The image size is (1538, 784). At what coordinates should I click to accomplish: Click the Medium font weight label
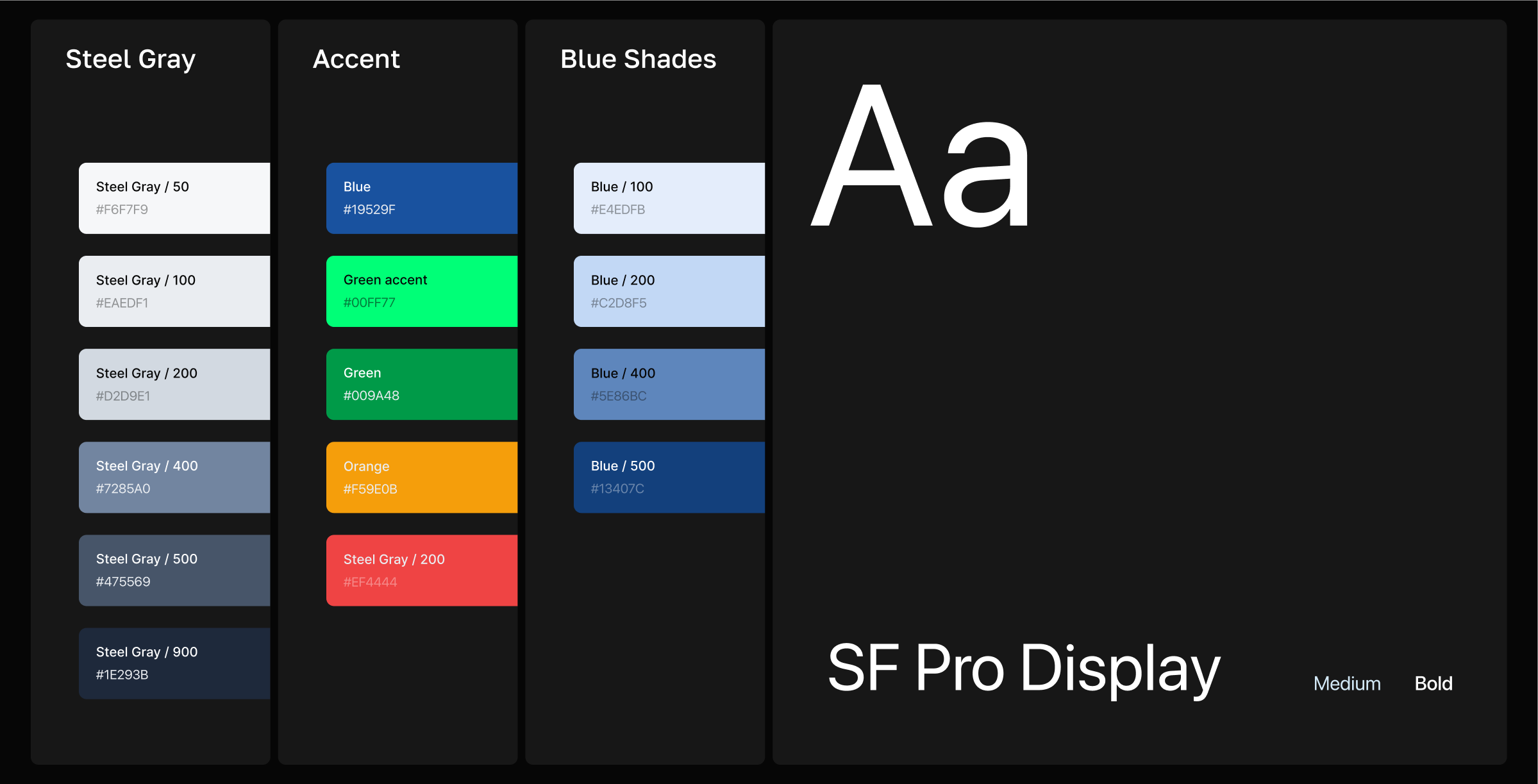(1347, 683)
